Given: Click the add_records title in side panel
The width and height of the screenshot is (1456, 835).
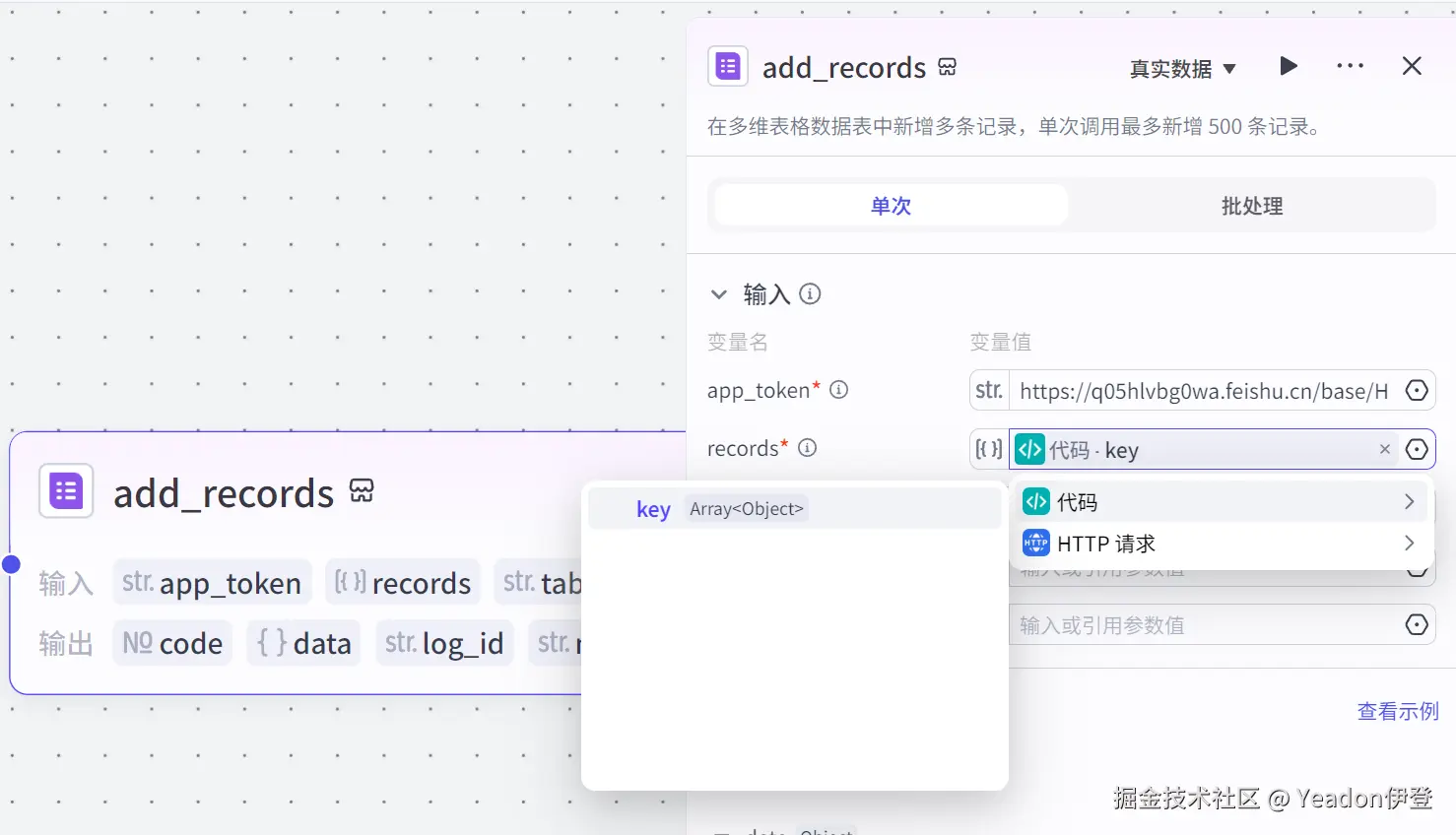Looking at the screenshot, I should tap(844, 68).
